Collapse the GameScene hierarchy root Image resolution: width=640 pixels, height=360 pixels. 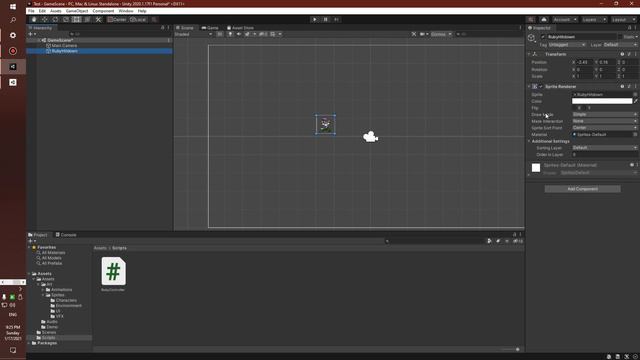[x=40, y=40]
